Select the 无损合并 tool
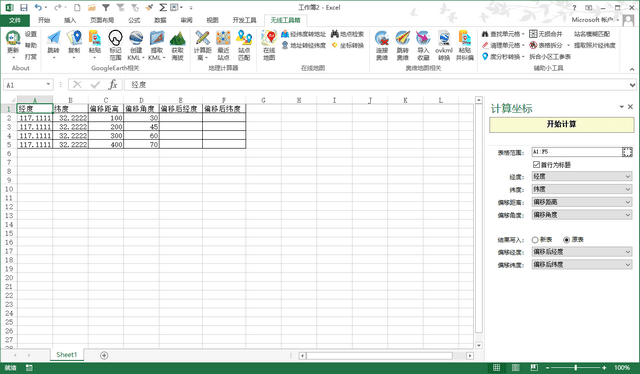Image resolution: width=640 pixels, height=374 pixels. coord(546,34)
